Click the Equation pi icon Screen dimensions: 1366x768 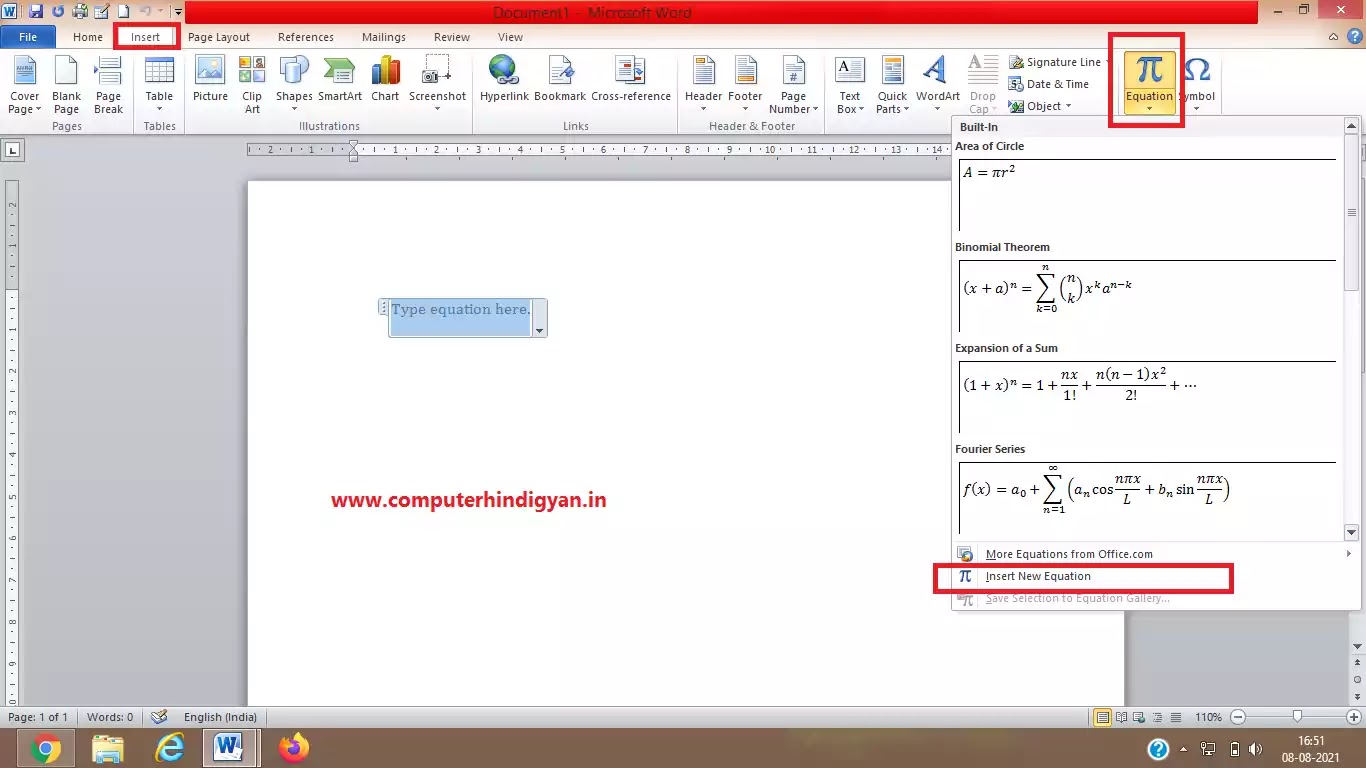click(x=1149, y=70)
